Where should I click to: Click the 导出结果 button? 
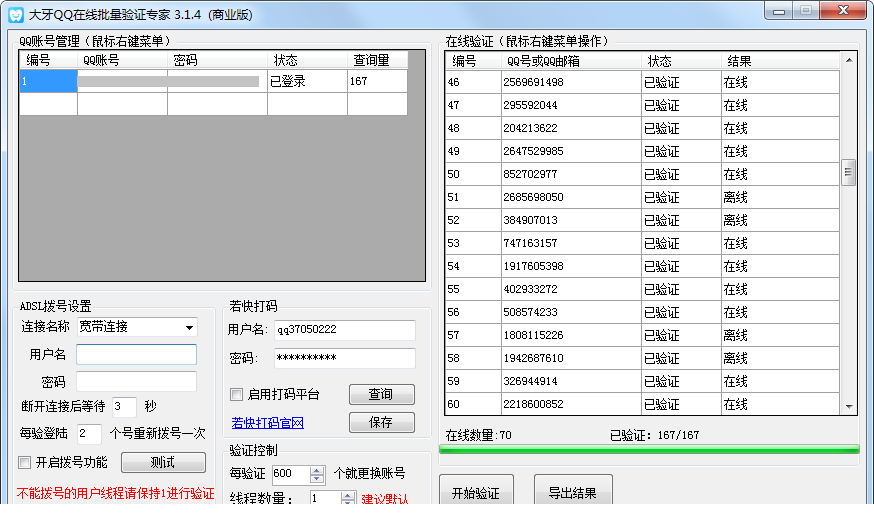(573, 492)
